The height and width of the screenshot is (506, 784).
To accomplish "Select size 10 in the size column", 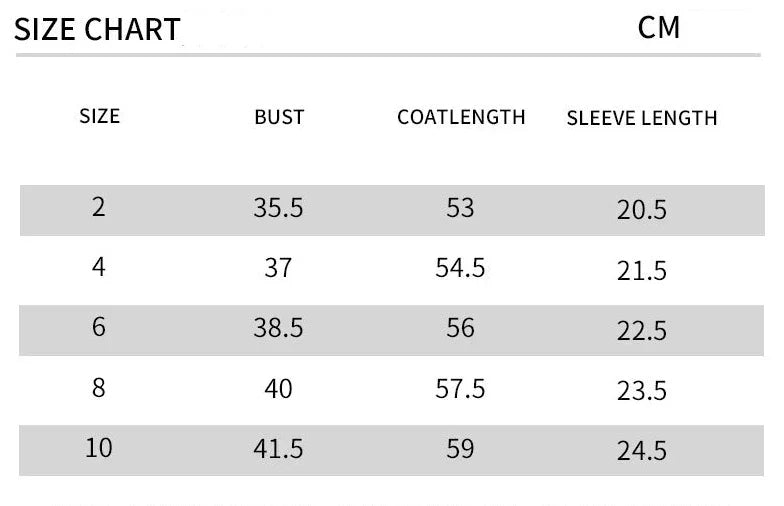I will [99, 448].
